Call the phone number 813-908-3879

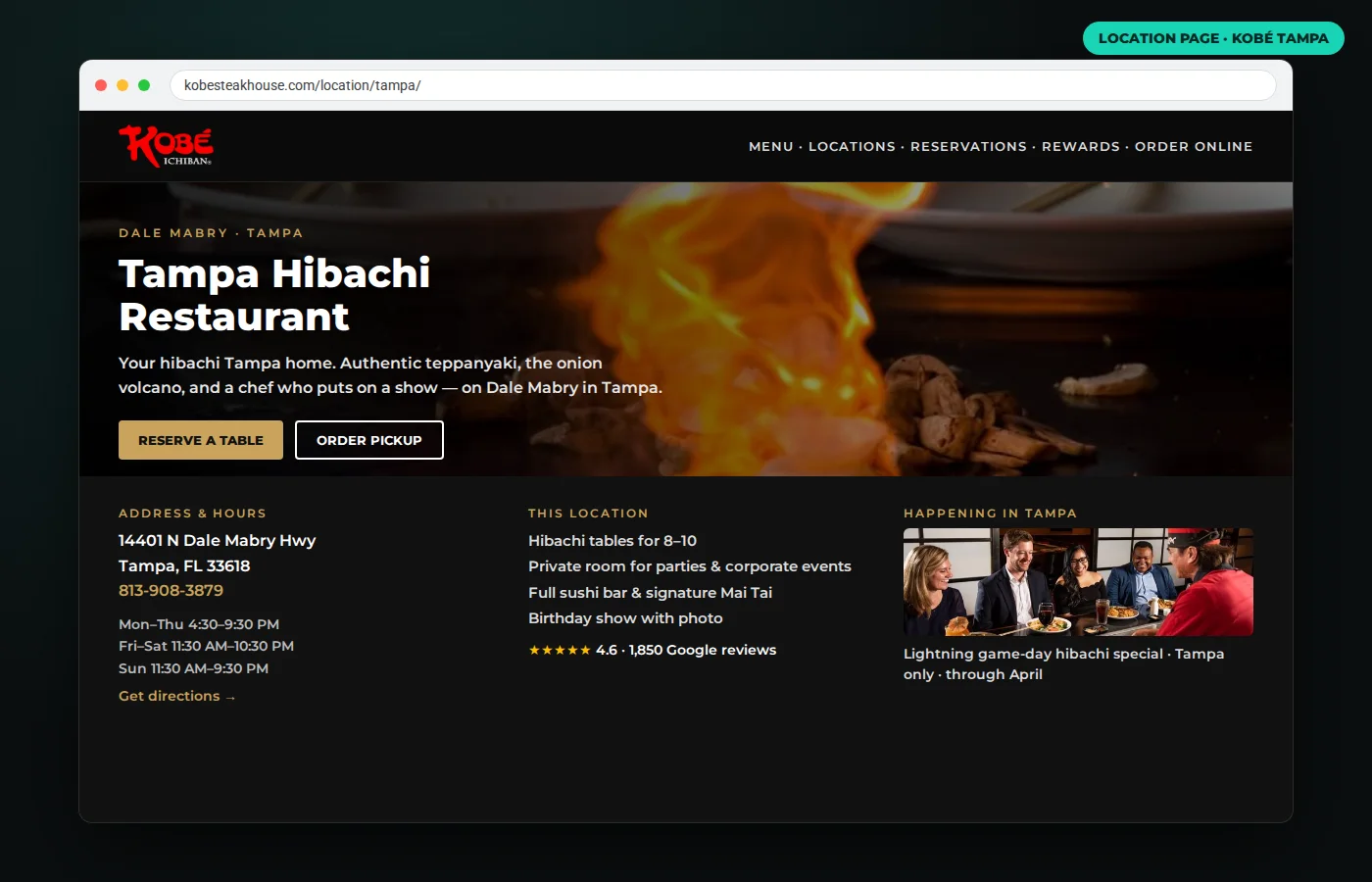click(x=171, y=590)
